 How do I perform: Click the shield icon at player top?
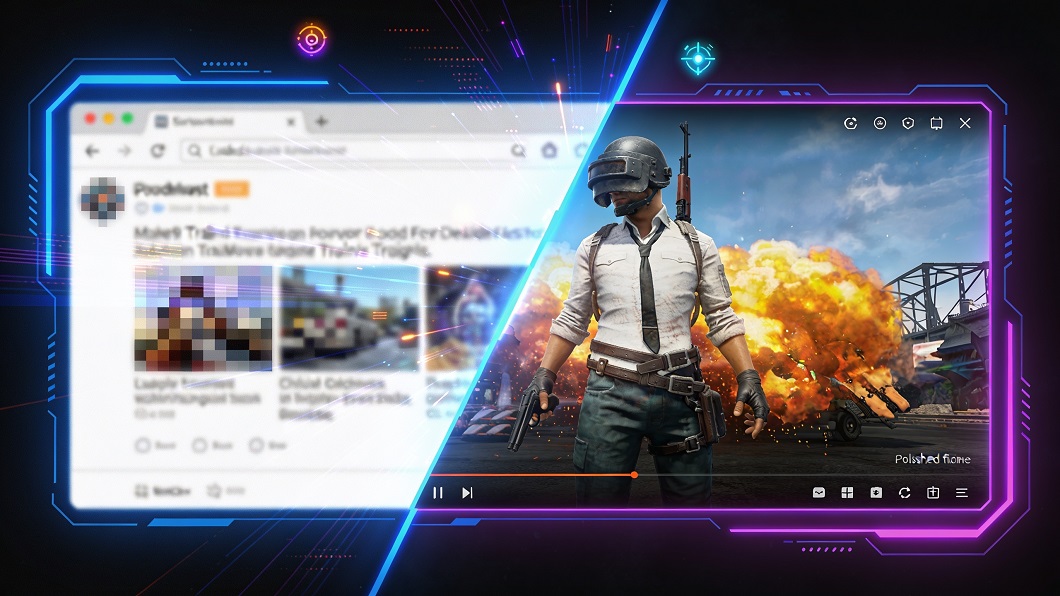click(x=908, y=123)
